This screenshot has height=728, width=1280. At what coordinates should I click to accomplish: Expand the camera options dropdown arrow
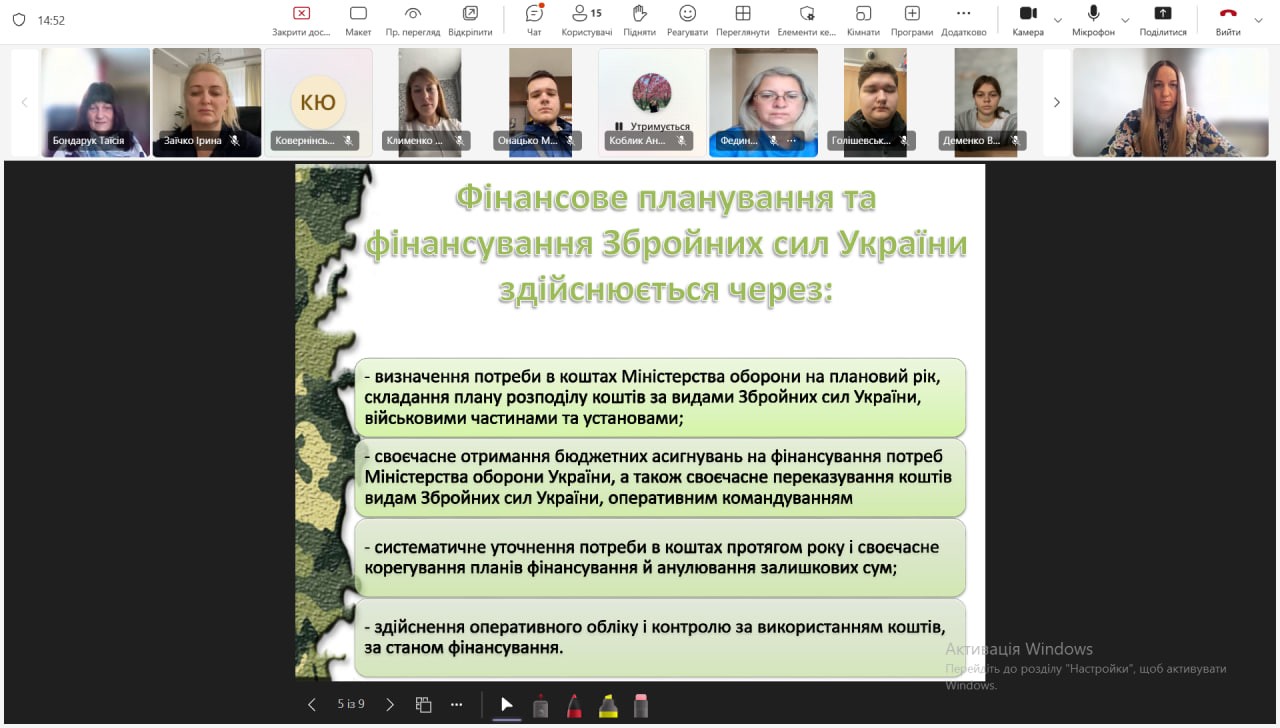point(1058,20)
